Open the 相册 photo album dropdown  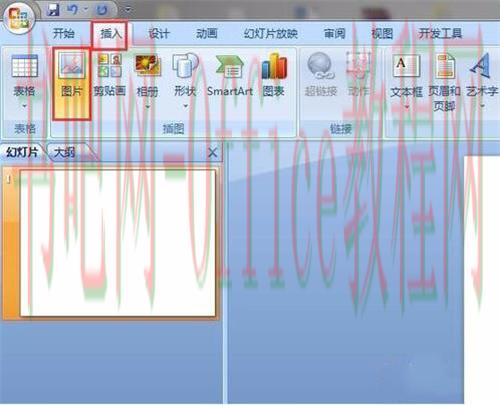point(148,106)
